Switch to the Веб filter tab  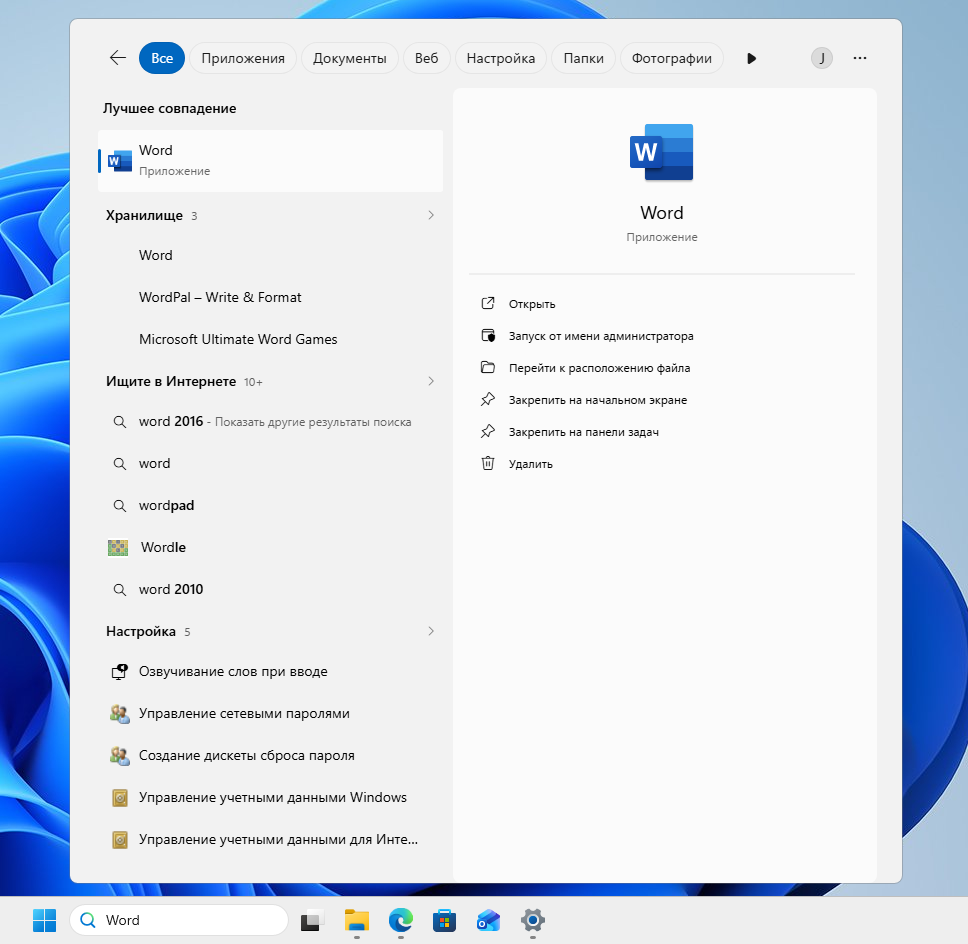(427, 58)
